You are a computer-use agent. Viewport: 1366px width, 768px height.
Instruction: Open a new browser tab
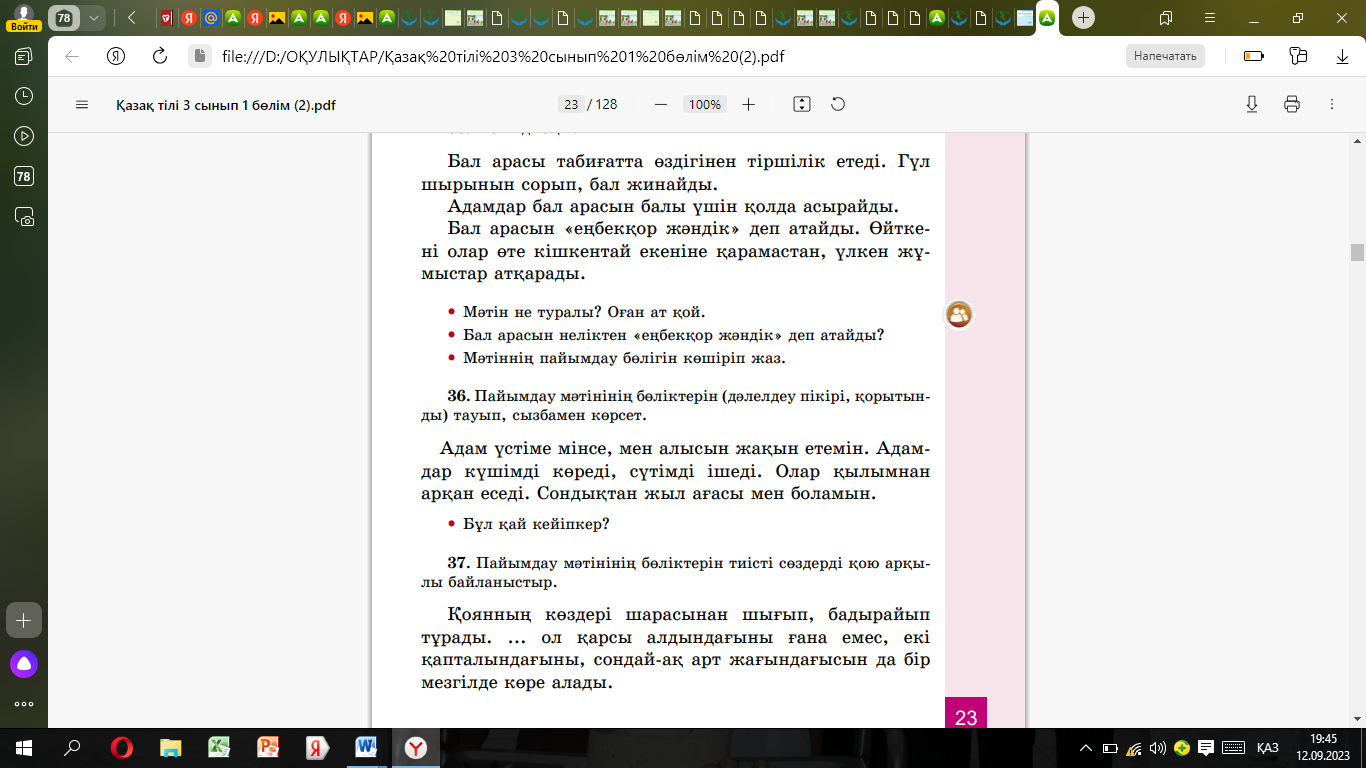pyautogui.click(x=1083, y=17)
